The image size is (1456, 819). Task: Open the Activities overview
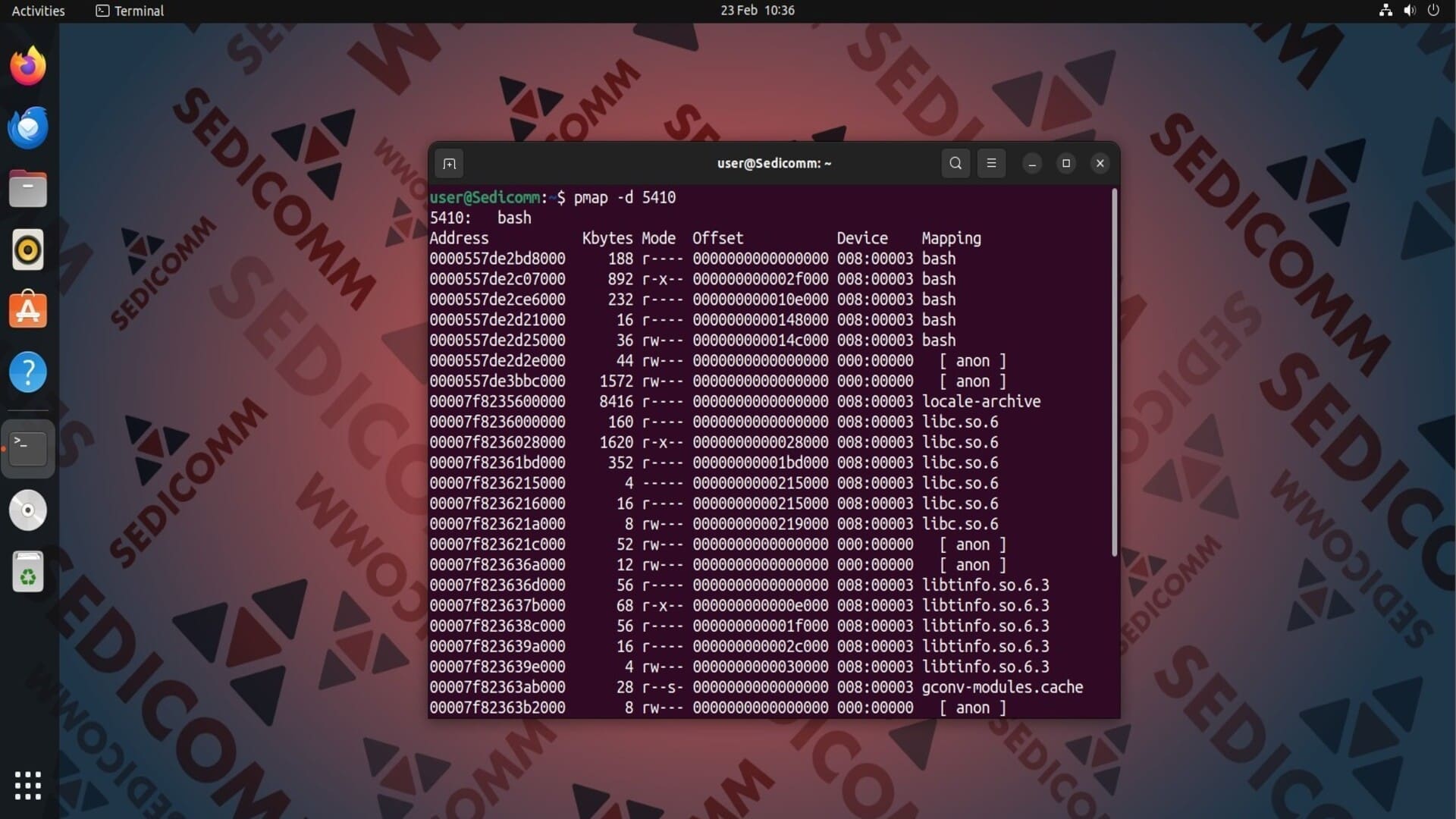click(x=38, y=11)
